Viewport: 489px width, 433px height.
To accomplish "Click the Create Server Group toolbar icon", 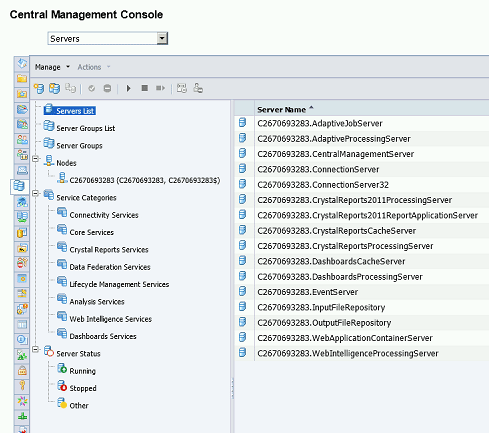I will 54,88.
